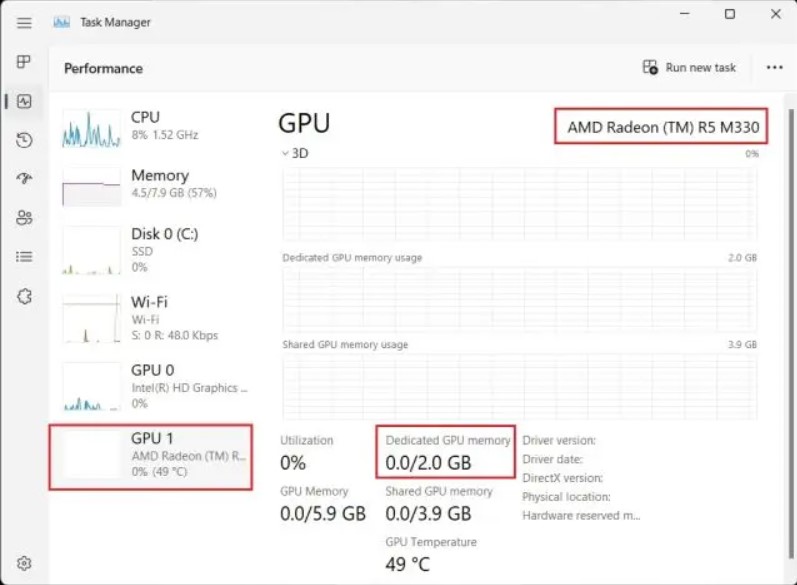This screenshot has height=585, width=797.
Task: Open the hamburger navigation menu
Action: (24, 22)
